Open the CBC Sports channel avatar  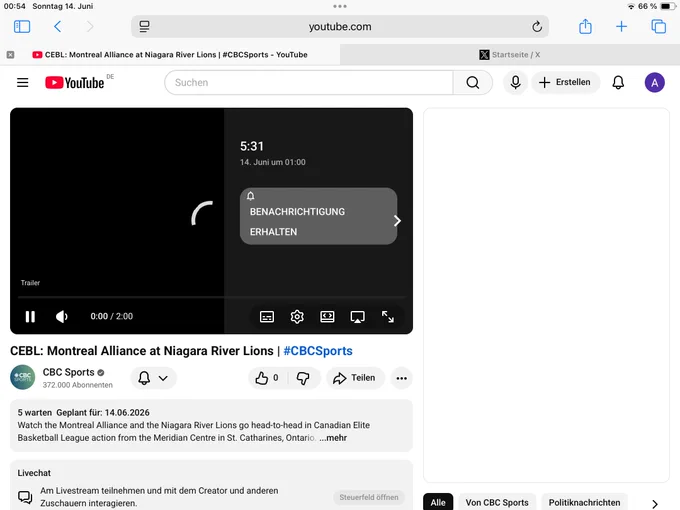pyautogui.click(x=23, y=377)
